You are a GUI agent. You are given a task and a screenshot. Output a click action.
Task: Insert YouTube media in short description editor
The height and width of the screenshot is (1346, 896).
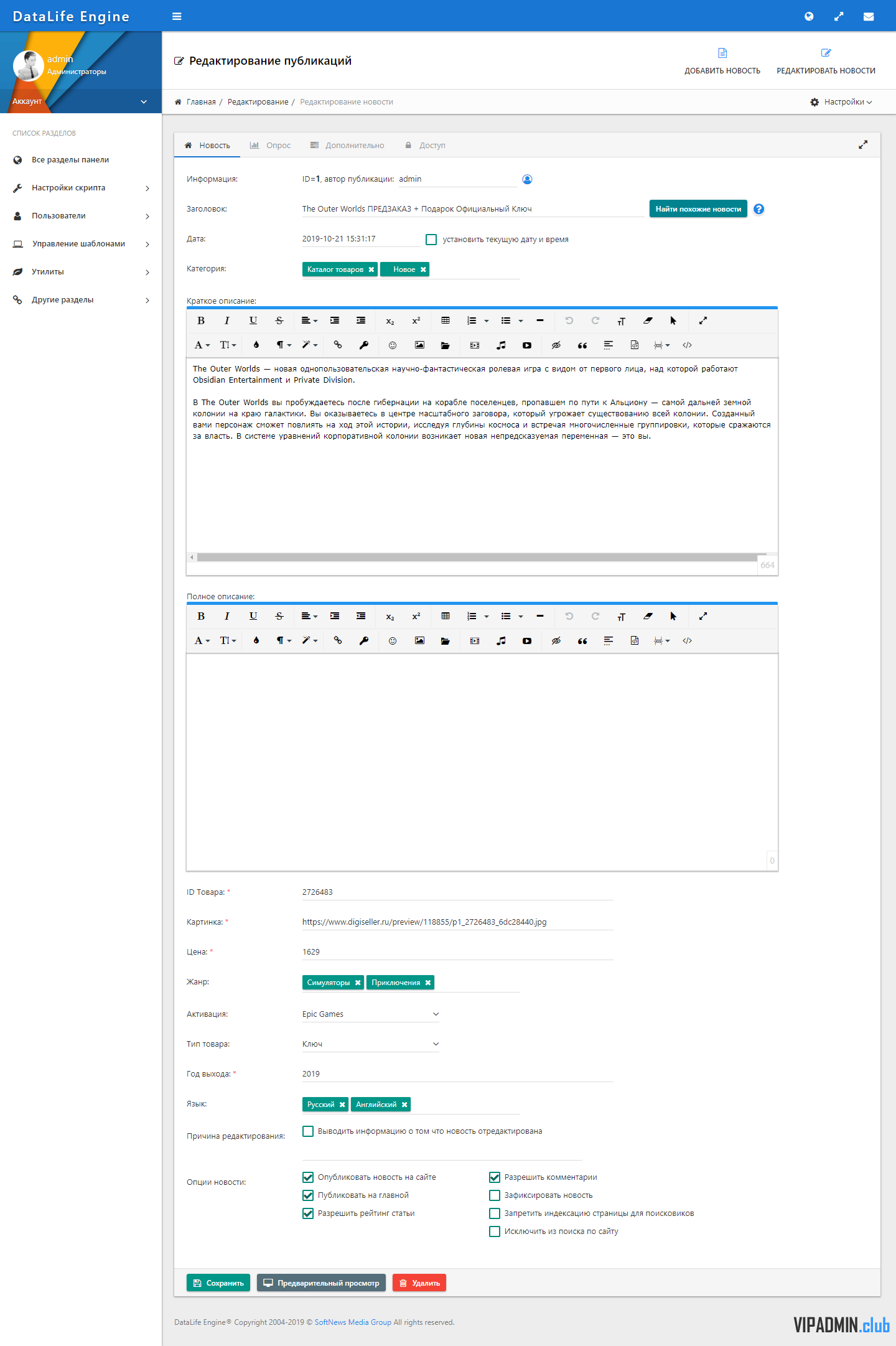pos(527,345)
